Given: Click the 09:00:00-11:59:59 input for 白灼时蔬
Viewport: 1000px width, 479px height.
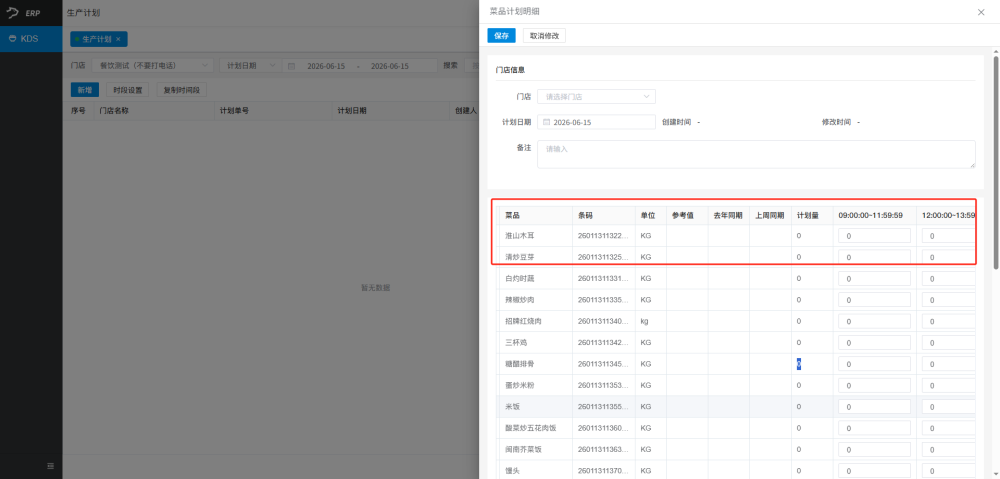Looking at the screenshot, I should (x=874, y=279).
